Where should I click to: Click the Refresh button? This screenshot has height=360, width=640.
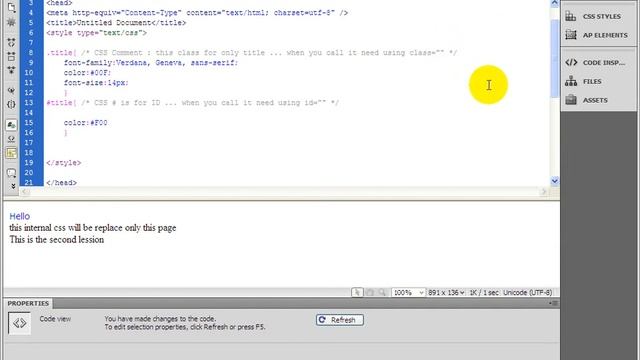340,320
